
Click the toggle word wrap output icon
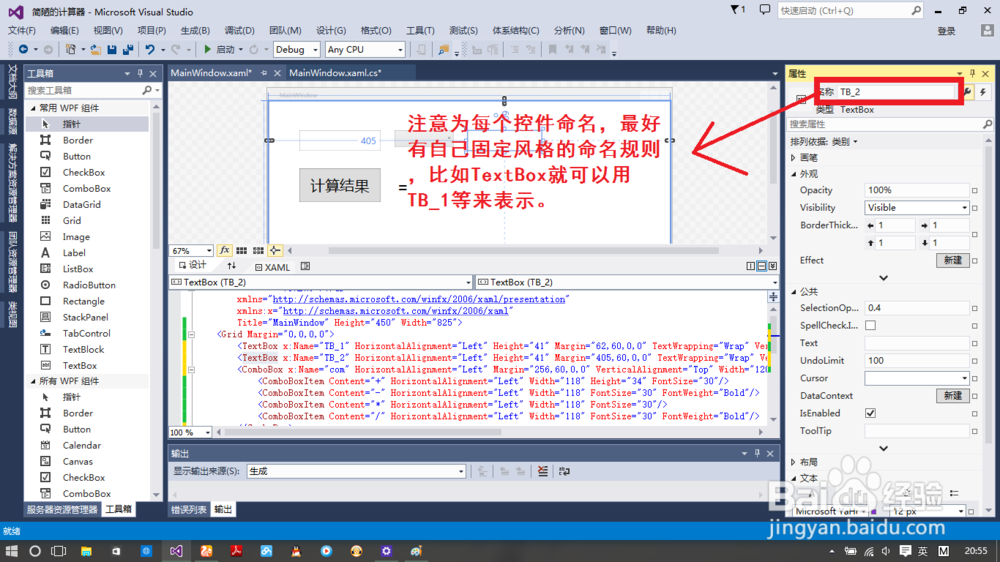click(564, 471)
